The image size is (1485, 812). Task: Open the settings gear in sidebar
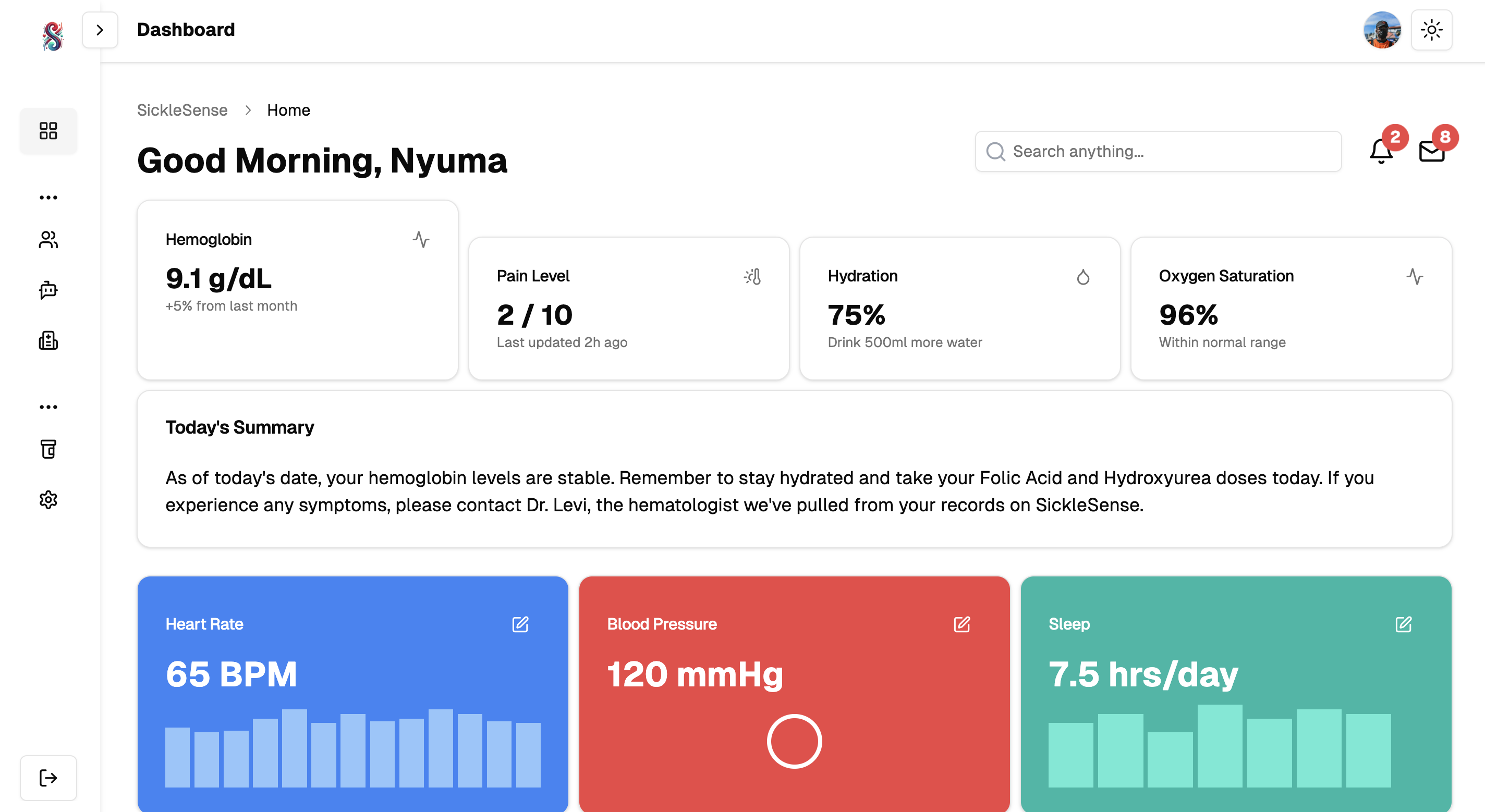coord(48,500)
